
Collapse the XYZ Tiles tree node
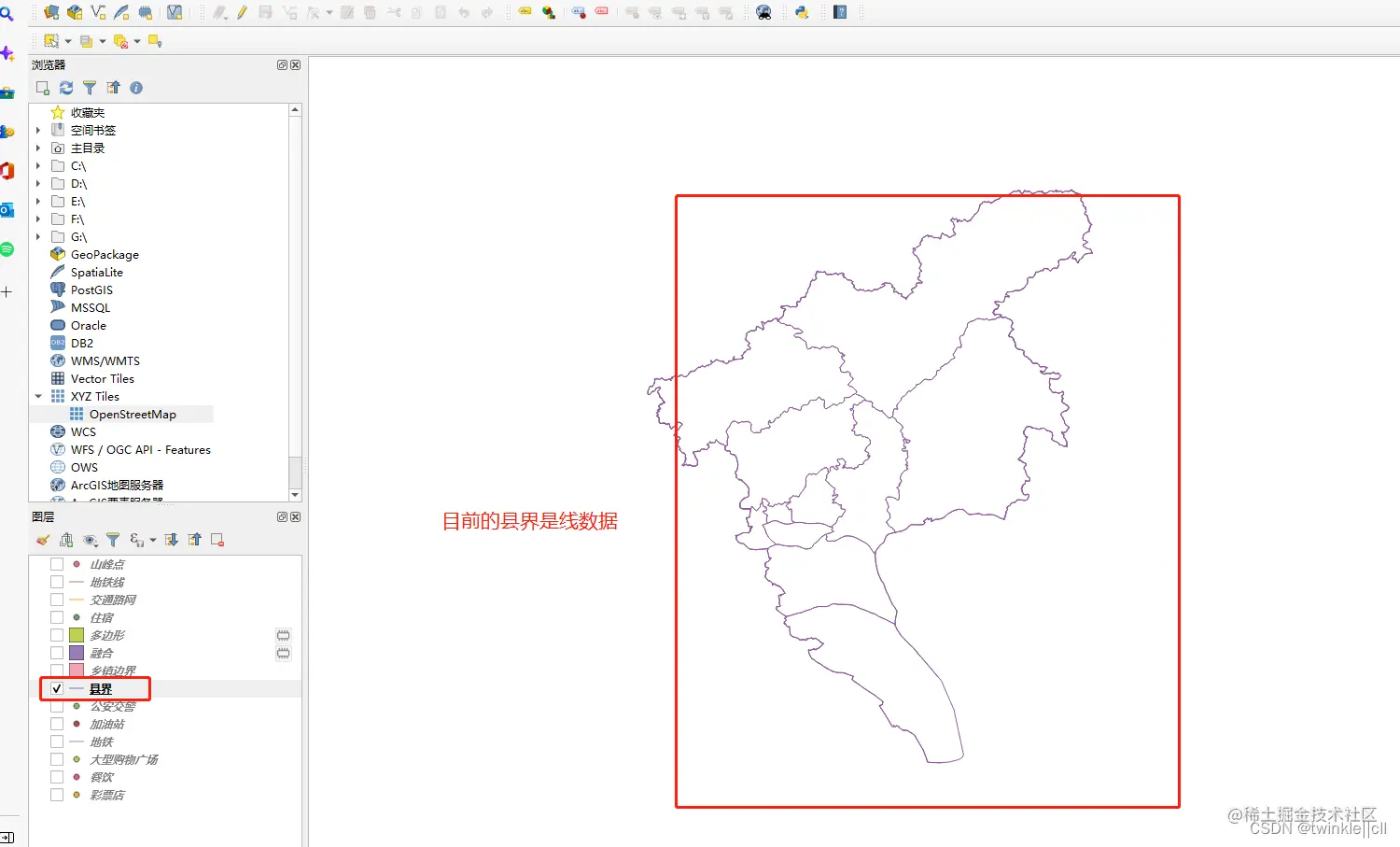tap(38, 396)
